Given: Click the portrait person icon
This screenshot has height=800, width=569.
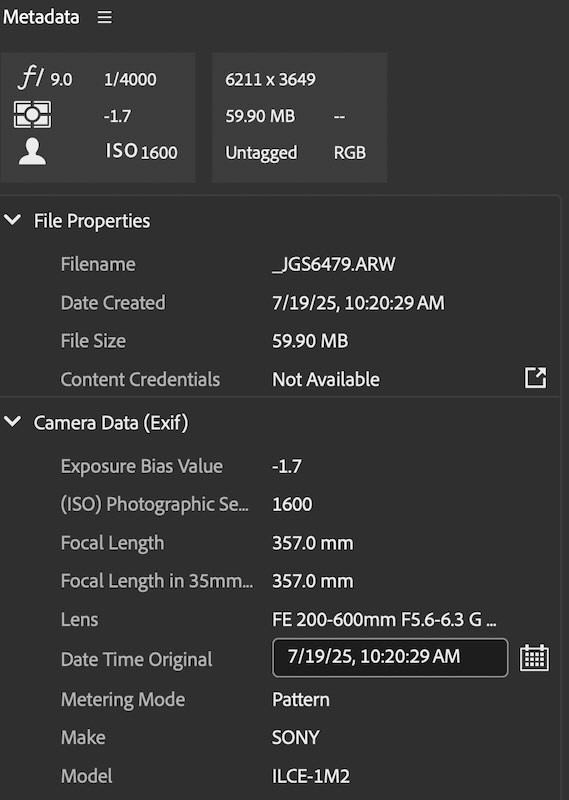Looking at the screenshot, I should click(32, 151).
